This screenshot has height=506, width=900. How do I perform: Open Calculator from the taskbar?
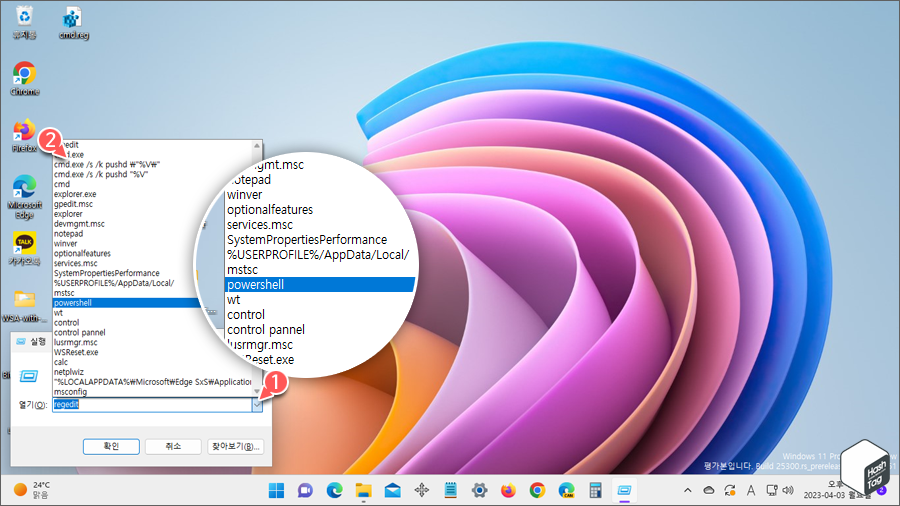[x=596, y=491]
